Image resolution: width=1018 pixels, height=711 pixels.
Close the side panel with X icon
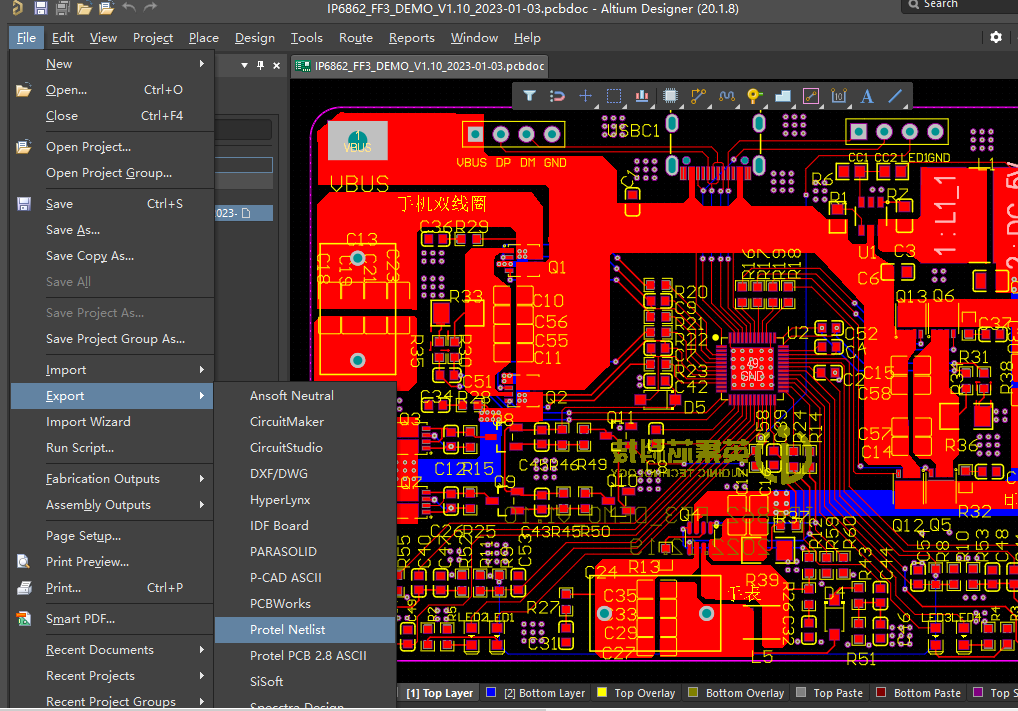pos(277,66)
